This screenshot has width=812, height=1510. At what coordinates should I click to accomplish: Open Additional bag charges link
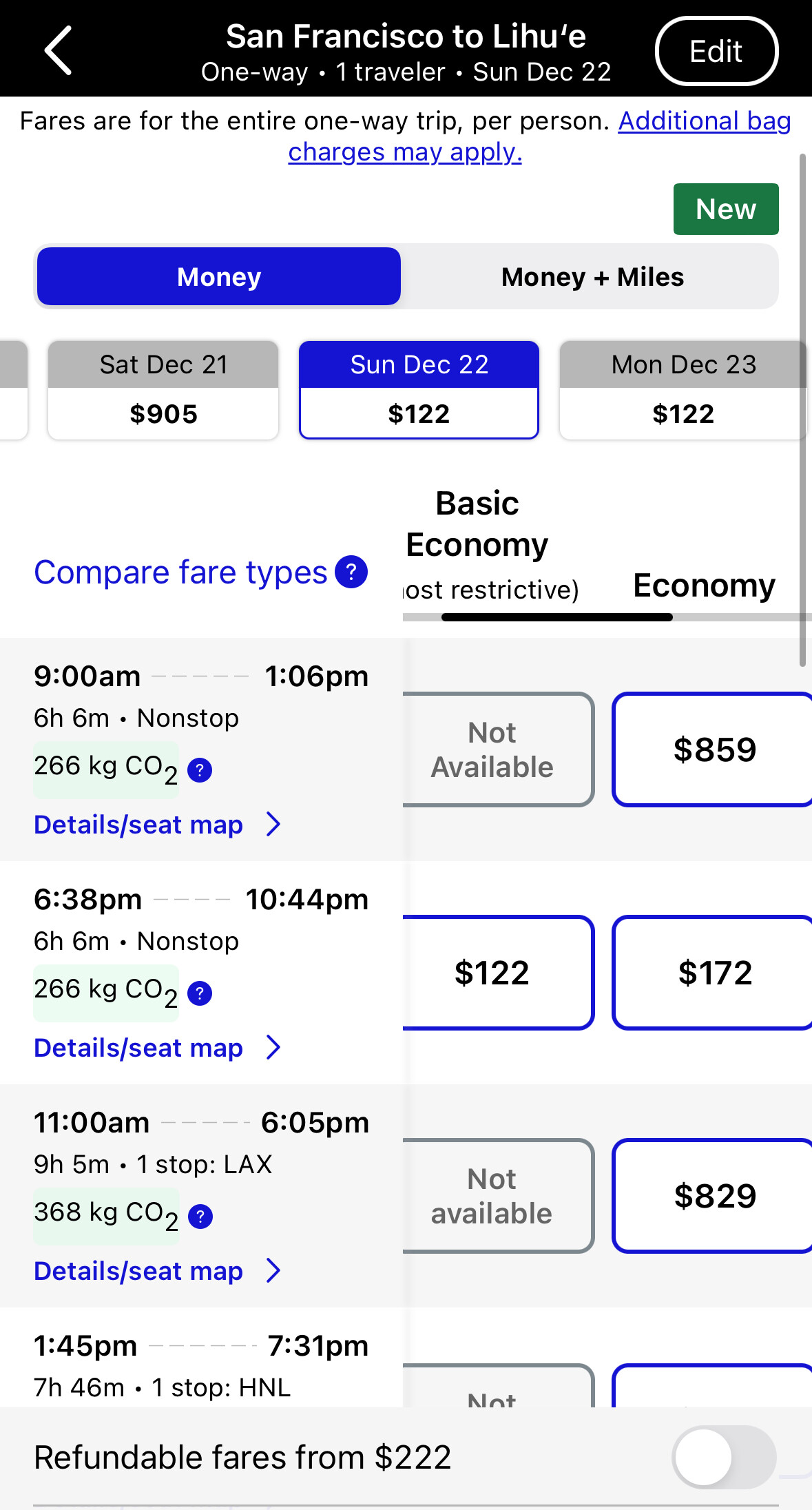[x=704, y=121]
